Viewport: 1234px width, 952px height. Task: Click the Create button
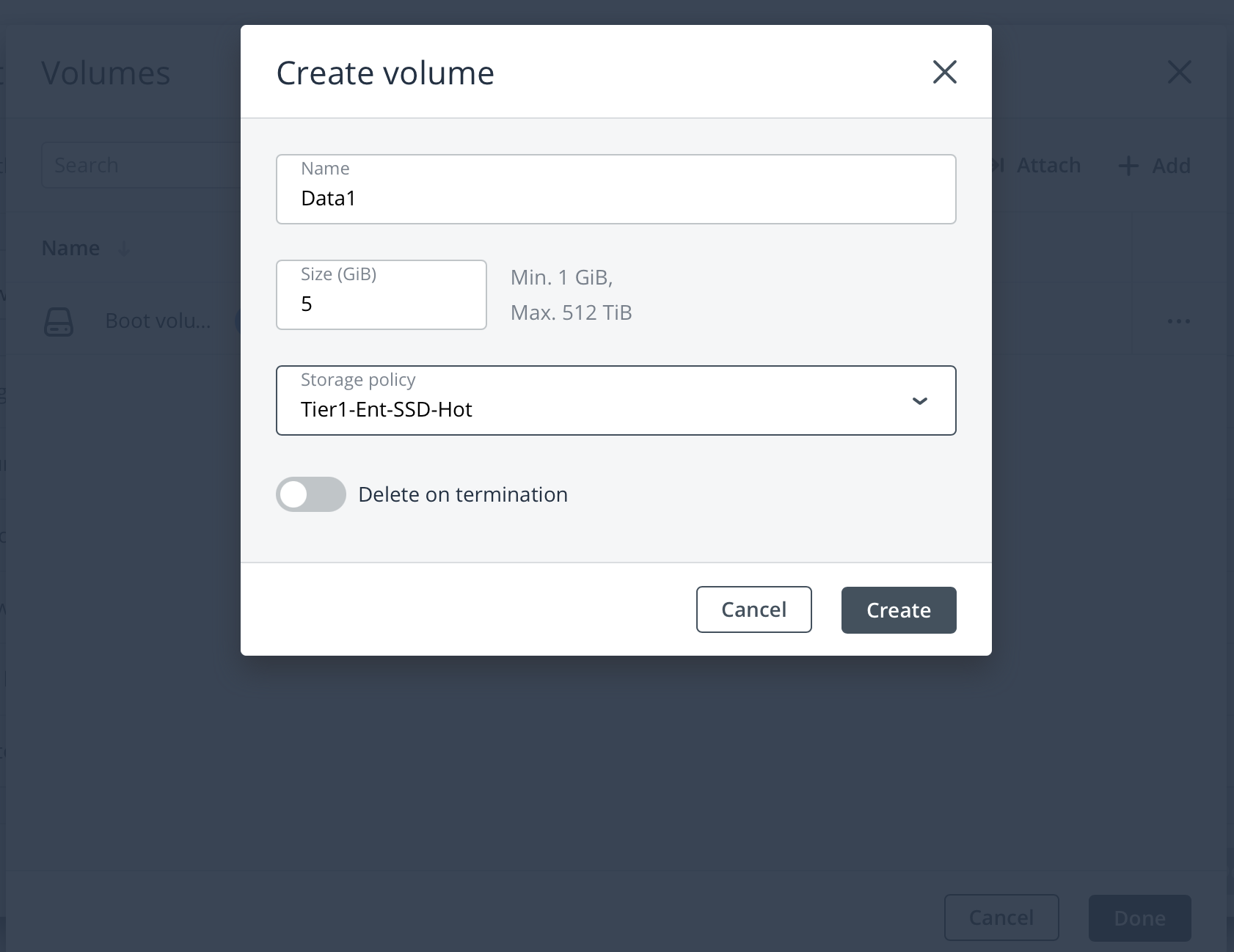click(x=898, y=610)
